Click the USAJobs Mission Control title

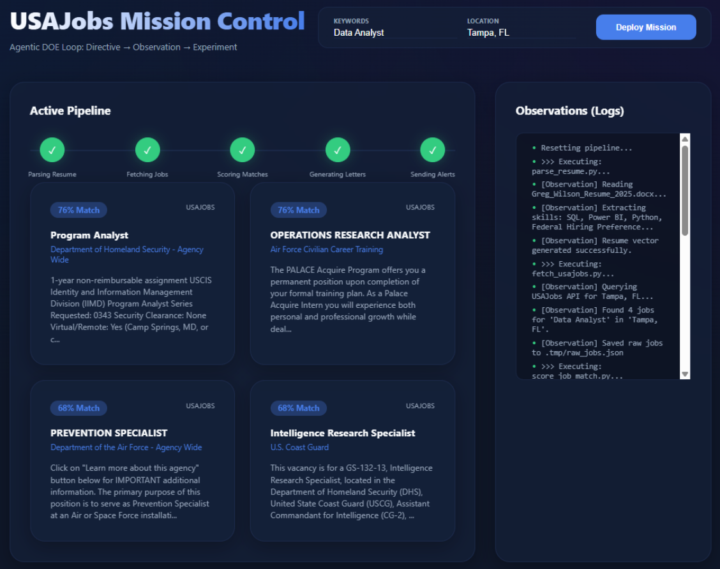(157, 21)
